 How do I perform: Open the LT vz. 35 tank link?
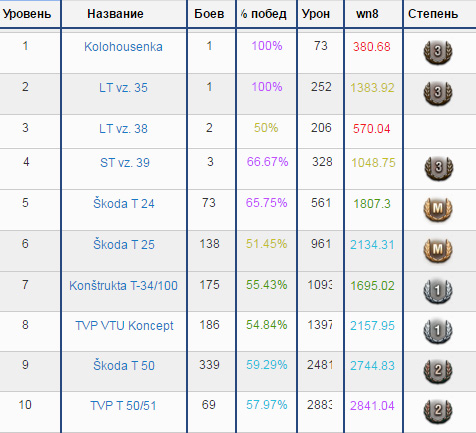coord(123,88)
